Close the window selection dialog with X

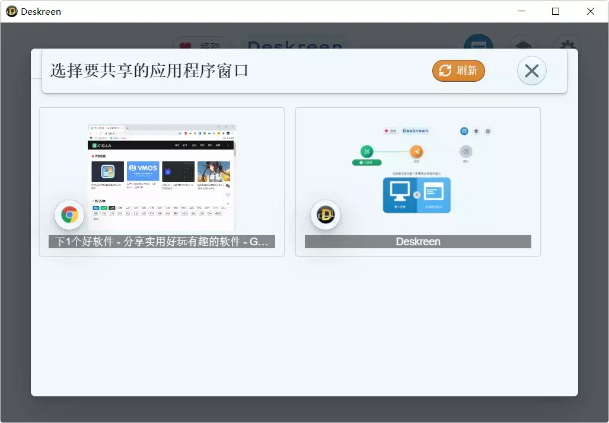pos(532,71)
